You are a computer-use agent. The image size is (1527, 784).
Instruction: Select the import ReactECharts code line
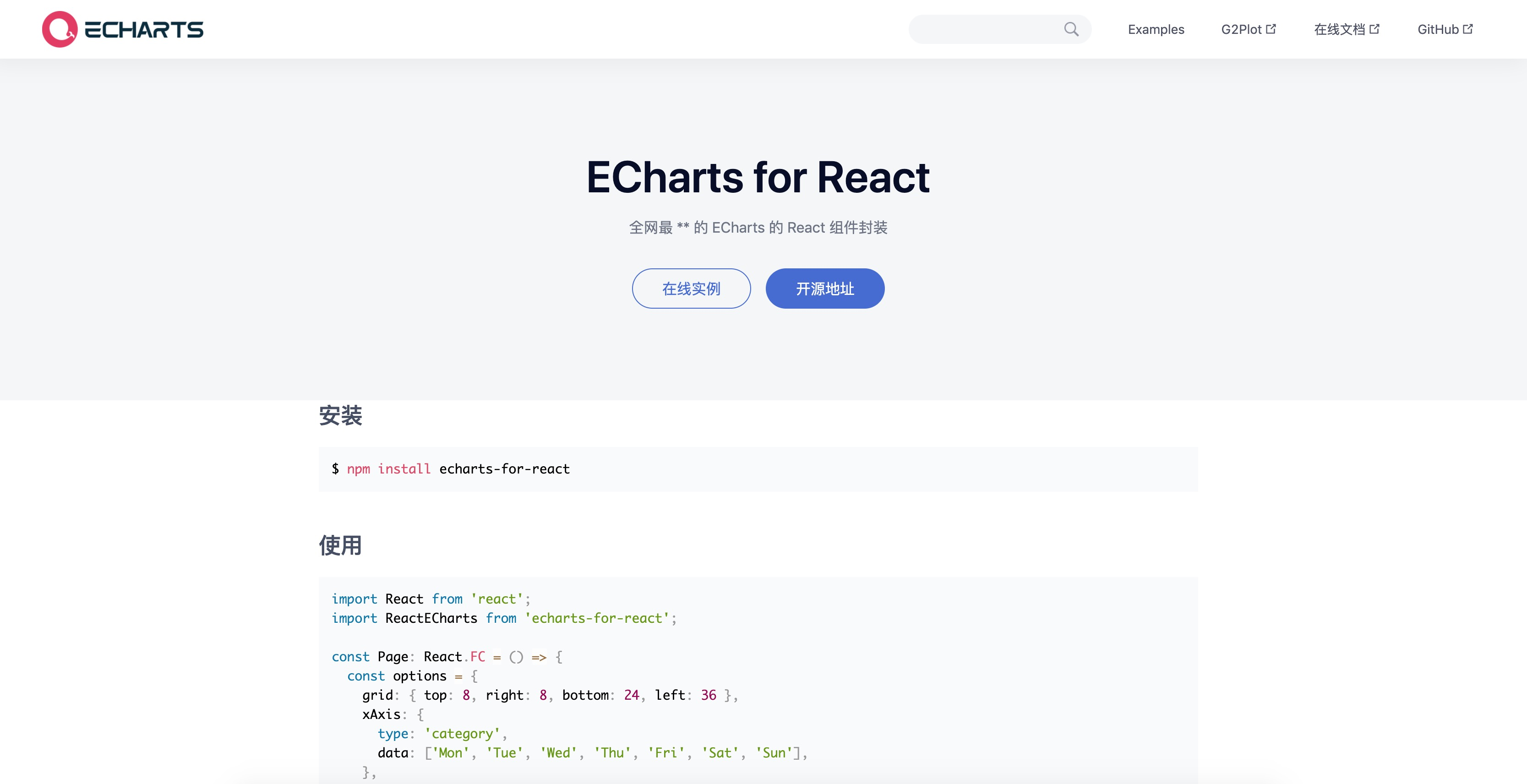point(504,618)
